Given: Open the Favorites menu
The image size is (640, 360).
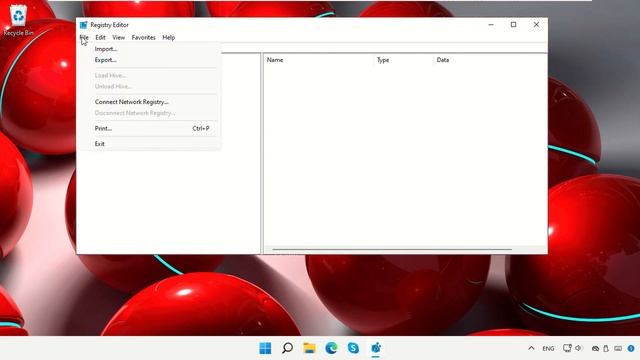Looking at the screenshot, I should pos(143,38).
